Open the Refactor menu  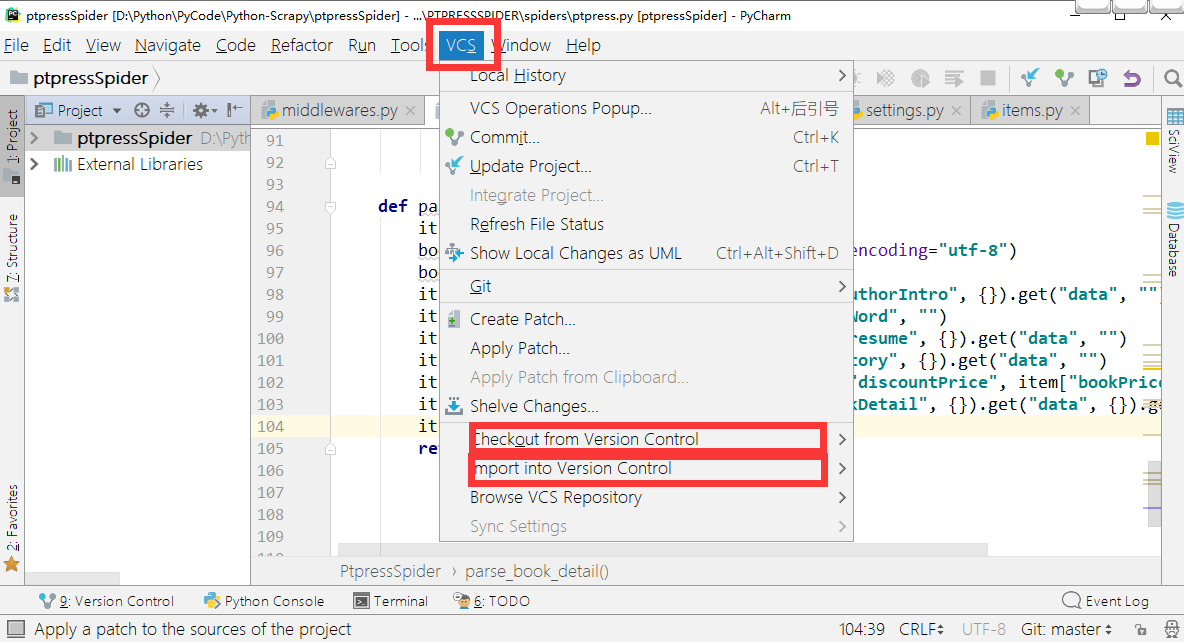pos(301,45)
